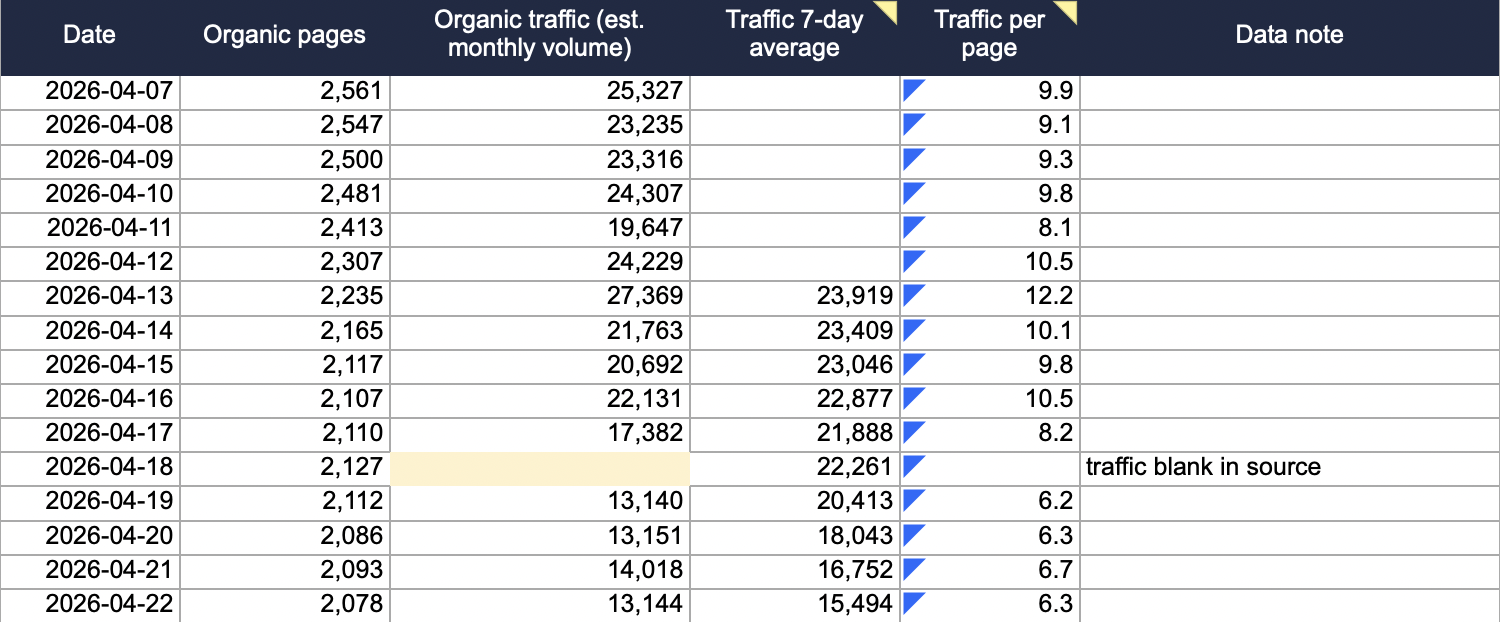The width and height of the screenshot is (1500, 622).
Task: Select the Traffic per page header cell
Action: [990, 37]
